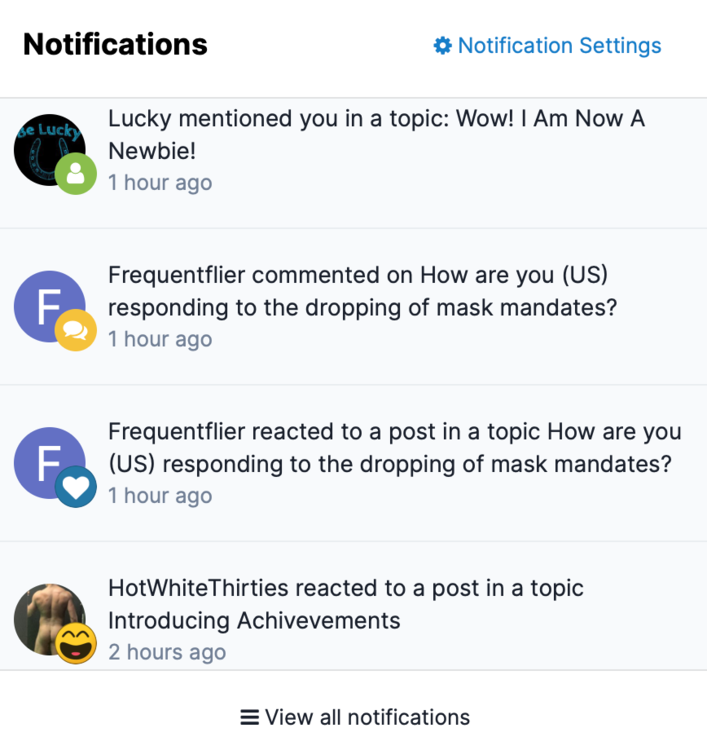Click the '1 hour ago' timestamp under Frequentflier's comment
The image size is (707, 750).
pos(160,339)
